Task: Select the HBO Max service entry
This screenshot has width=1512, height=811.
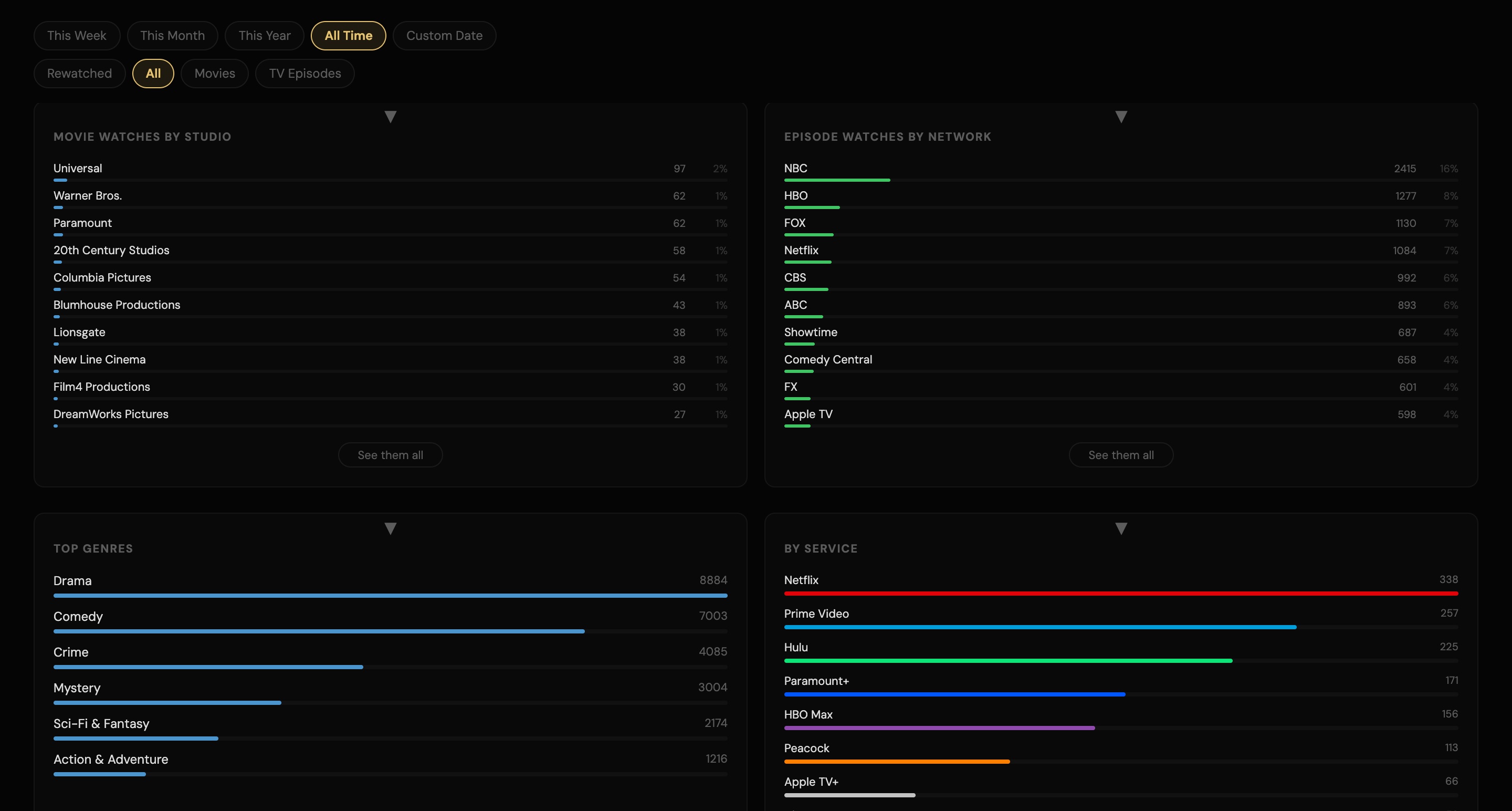Action: click(x=1121, y=720)
